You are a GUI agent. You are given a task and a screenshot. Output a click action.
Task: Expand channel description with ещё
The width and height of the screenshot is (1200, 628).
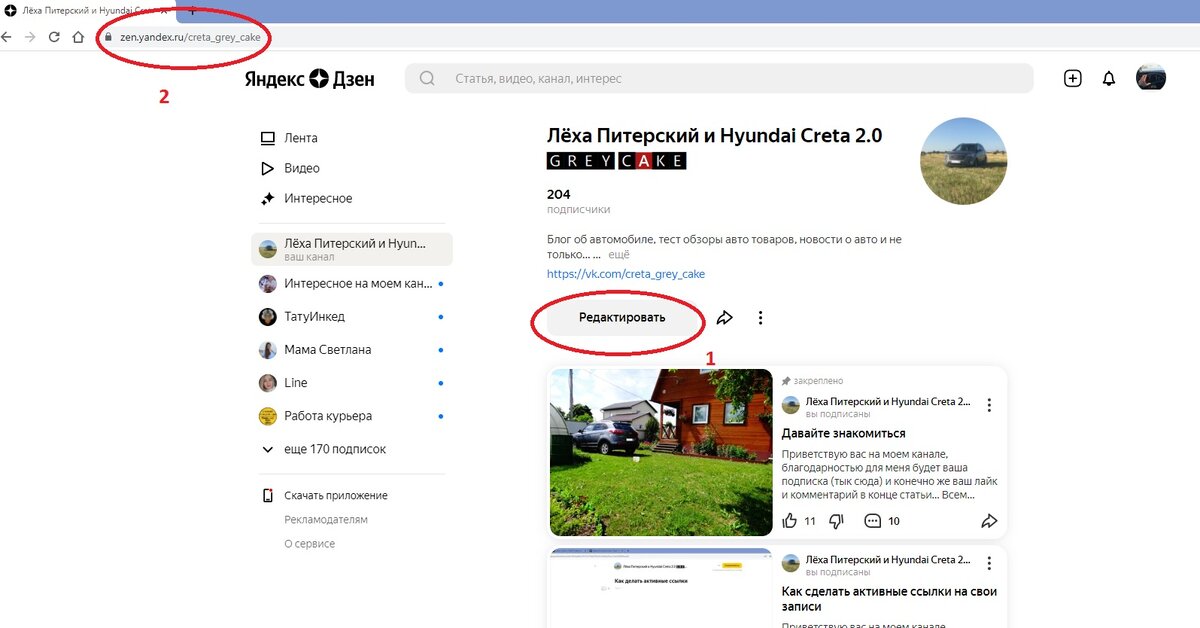[619, 255]
